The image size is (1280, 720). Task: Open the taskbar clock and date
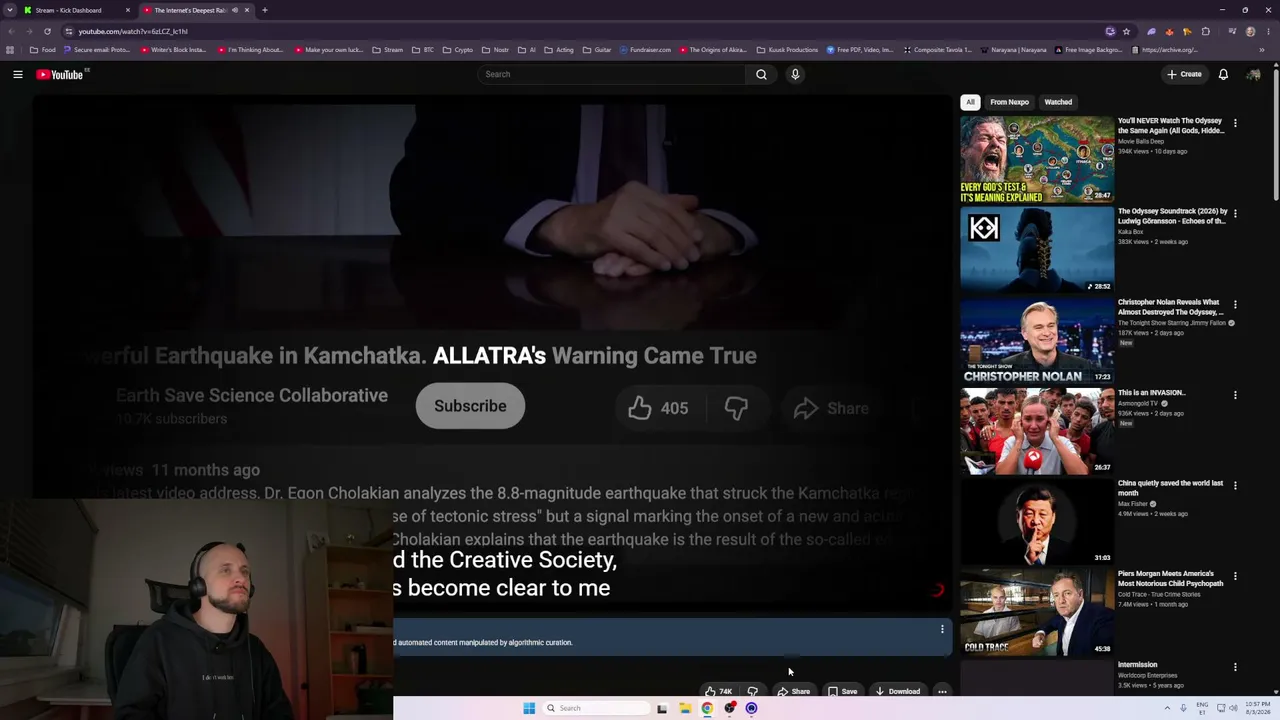click(1257, 708)
